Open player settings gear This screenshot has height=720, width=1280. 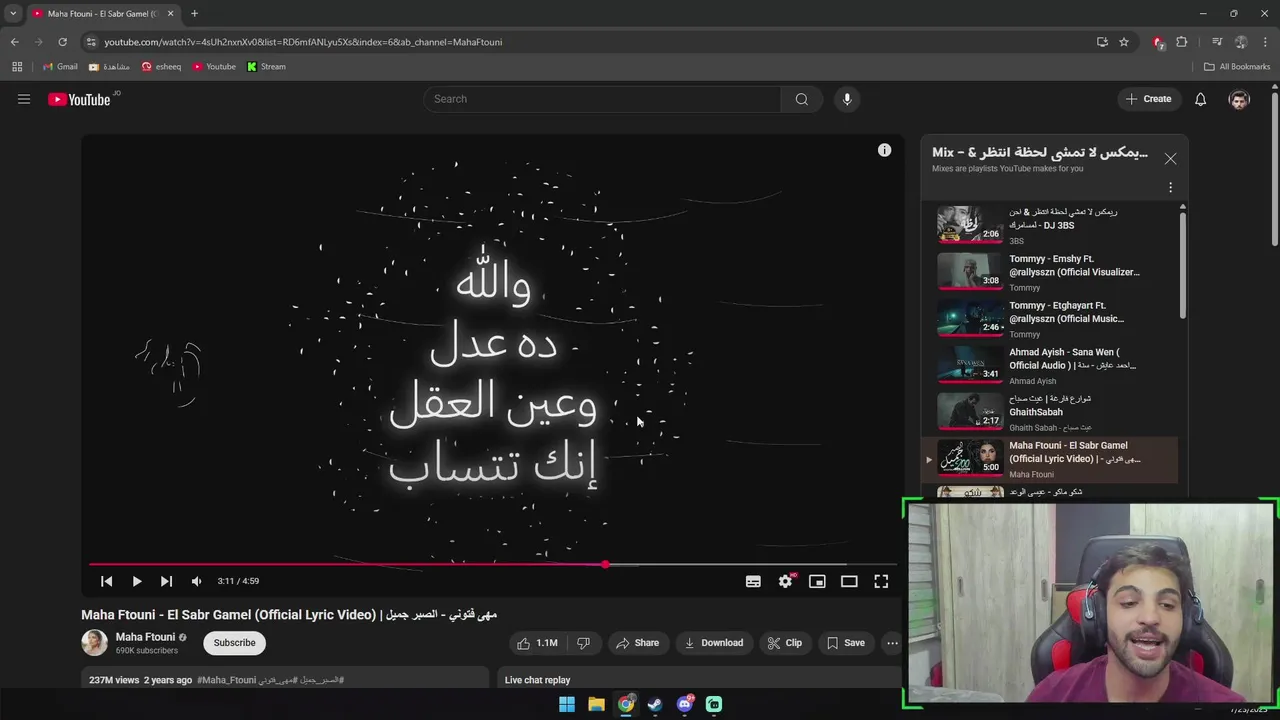(786, 581)
